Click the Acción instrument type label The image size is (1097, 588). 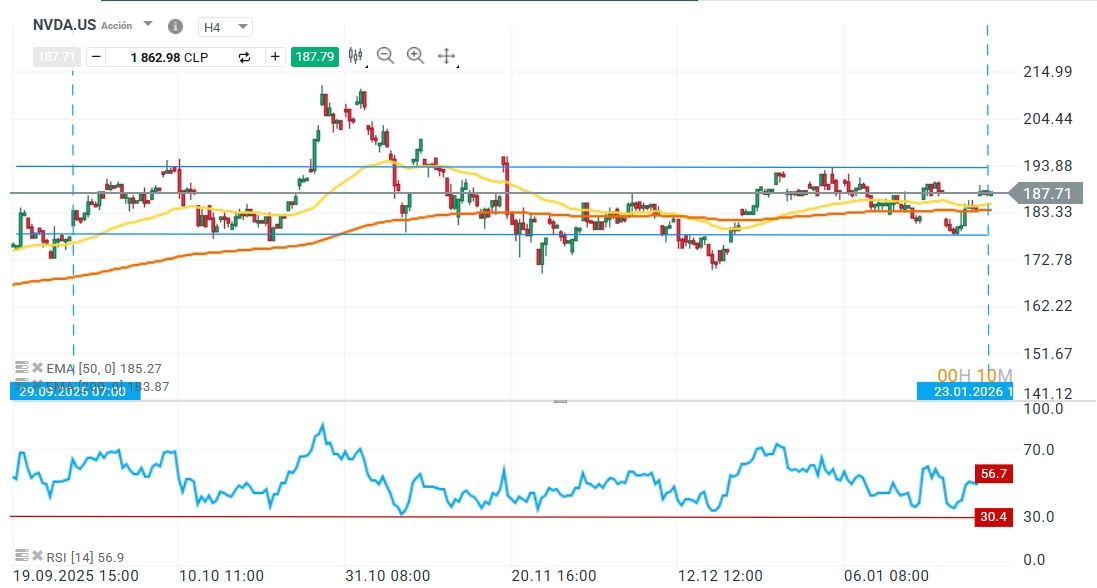116,25
